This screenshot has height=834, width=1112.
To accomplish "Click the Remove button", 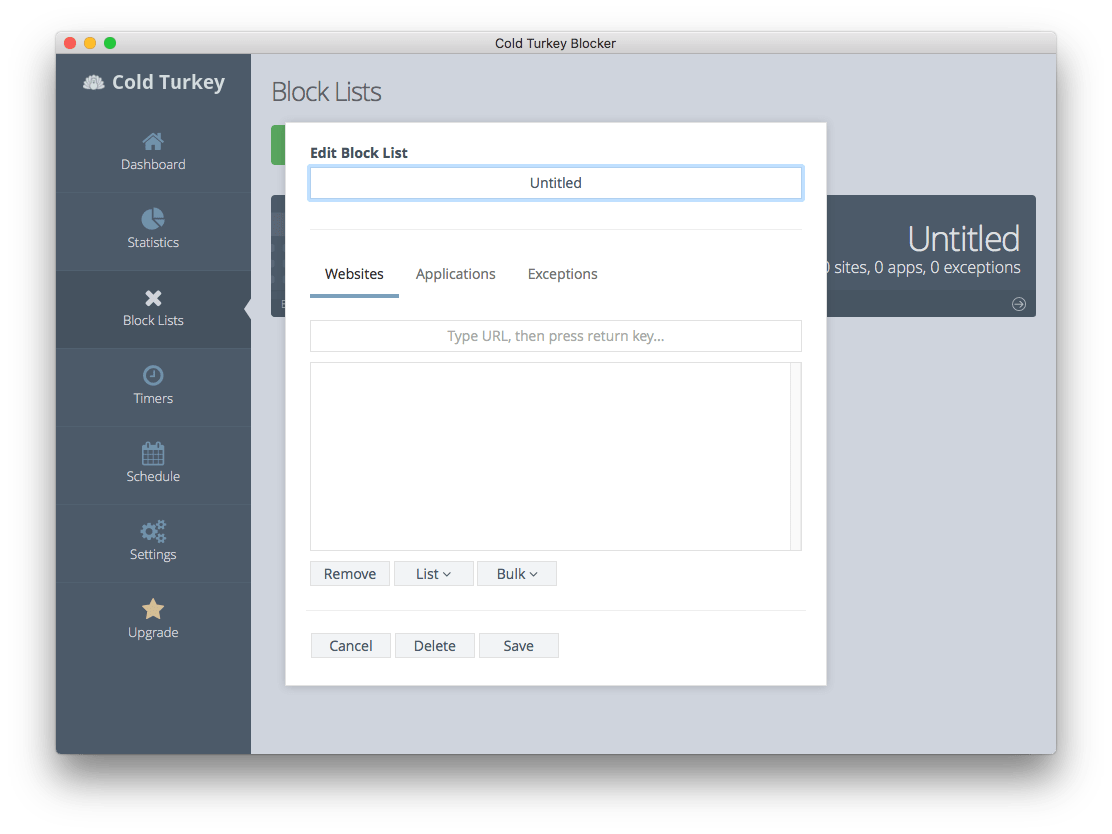I will 350,574.
